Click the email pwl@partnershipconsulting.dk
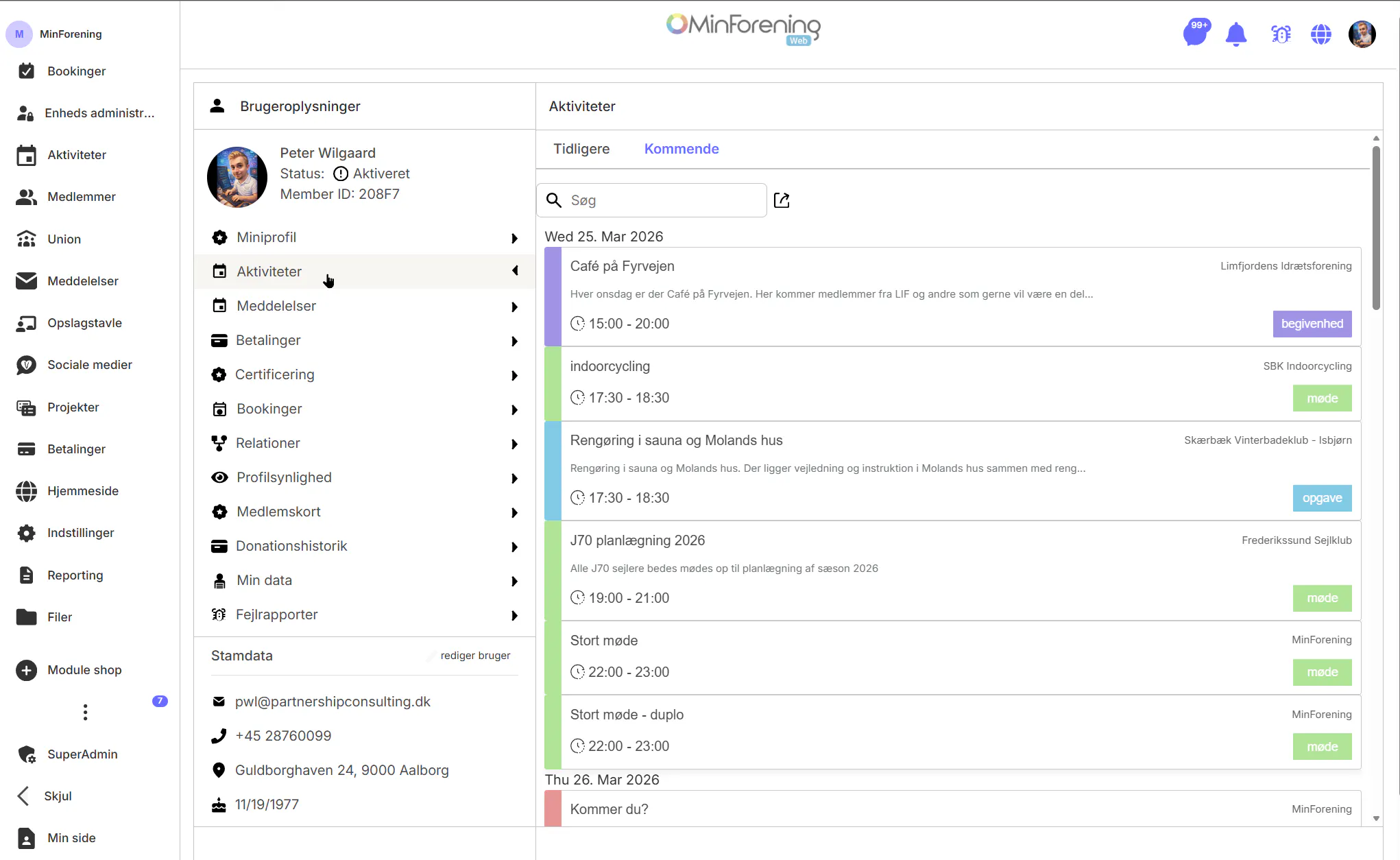 [333, 702]
